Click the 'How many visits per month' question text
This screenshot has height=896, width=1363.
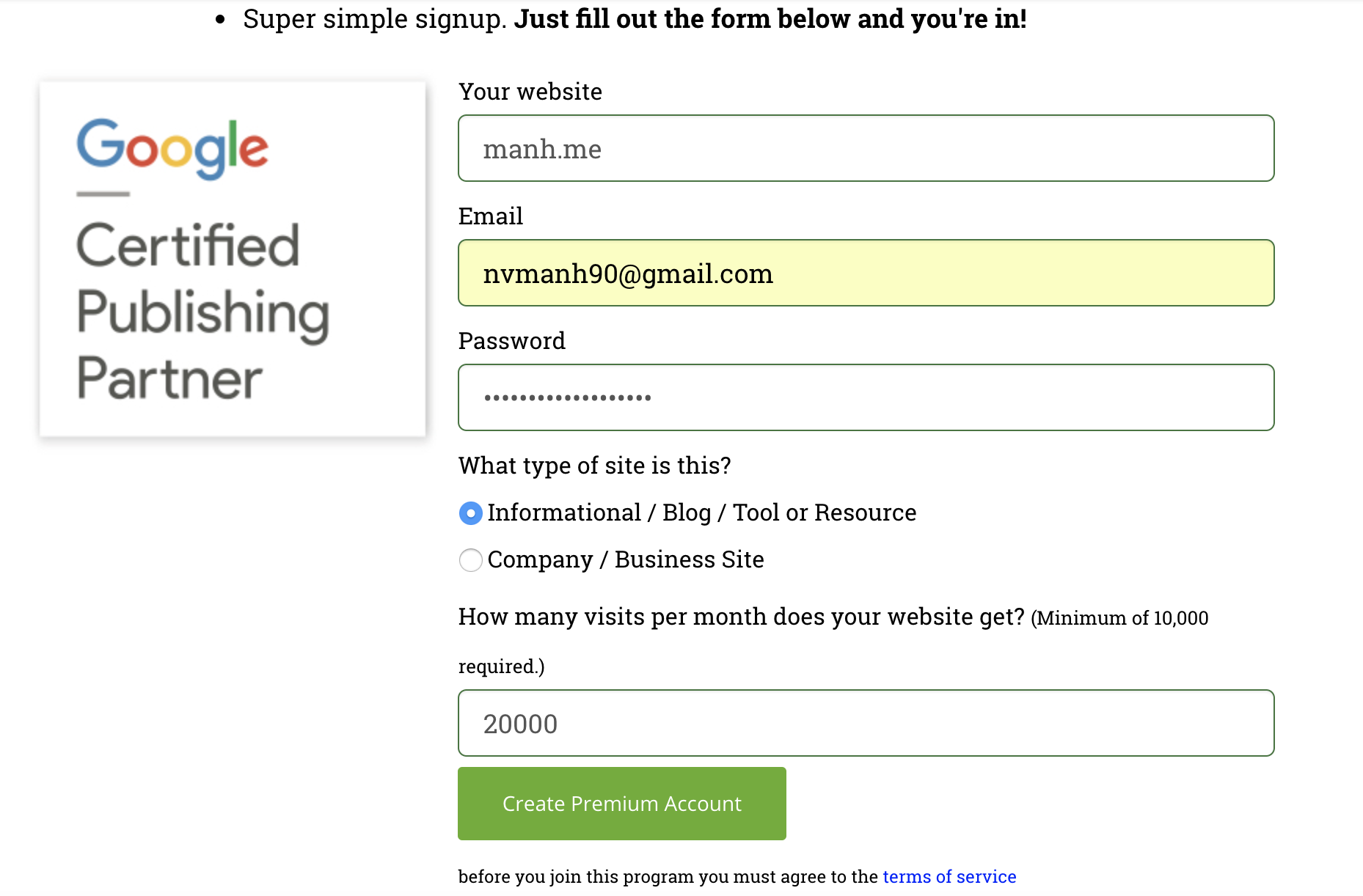tap(742, 617)
